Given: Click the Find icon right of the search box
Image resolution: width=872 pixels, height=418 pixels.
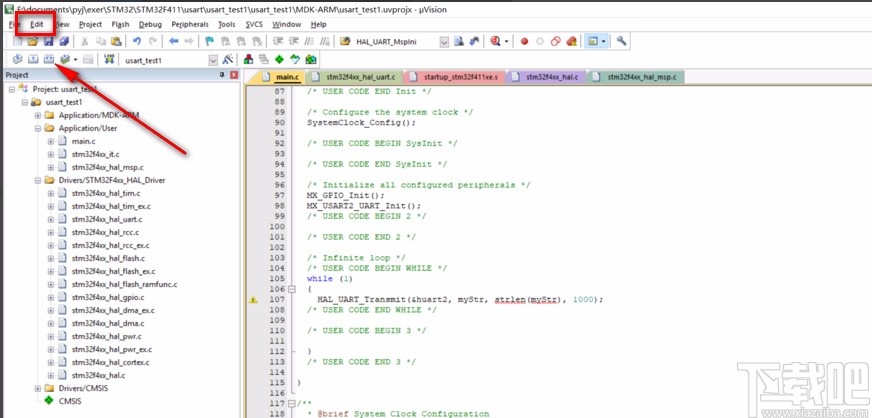Looking at the screenshot, I should tap(459, 41).
